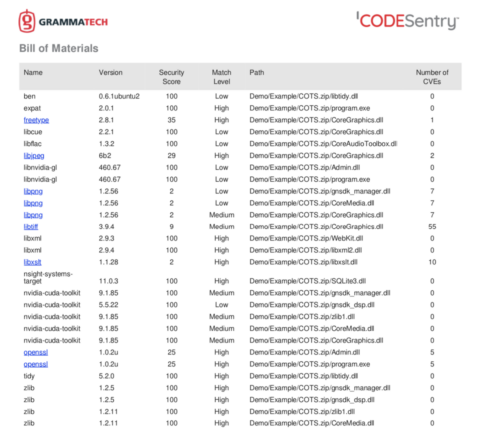Click the Security Score column header
This screenshot has height=436, width=480.
pyautogui.click(x=171, y=77)
